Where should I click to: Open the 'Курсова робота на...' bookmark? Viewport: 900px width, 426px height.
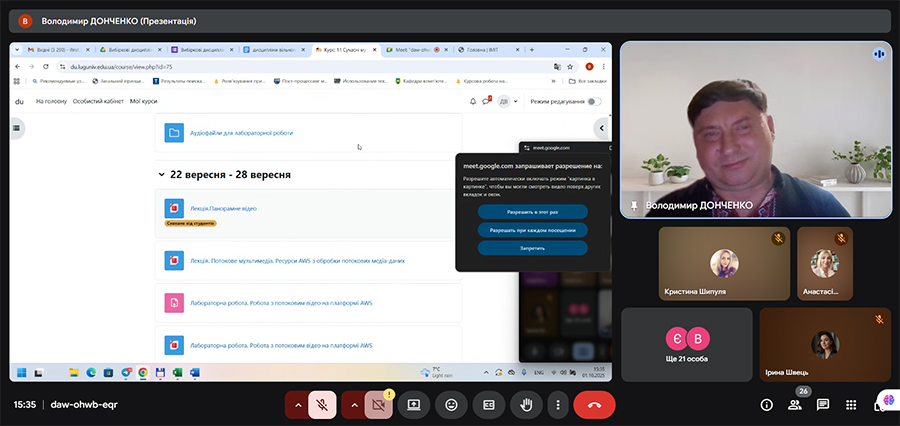pos(481,81)
